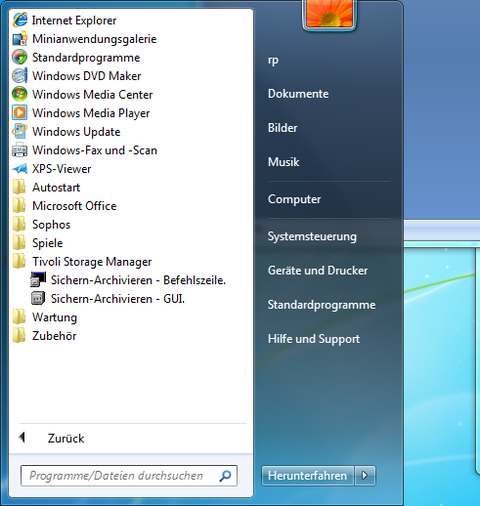Expand the Microsoft Office folder label
Screen dimensions: 480x506
(x=74, y=206)
